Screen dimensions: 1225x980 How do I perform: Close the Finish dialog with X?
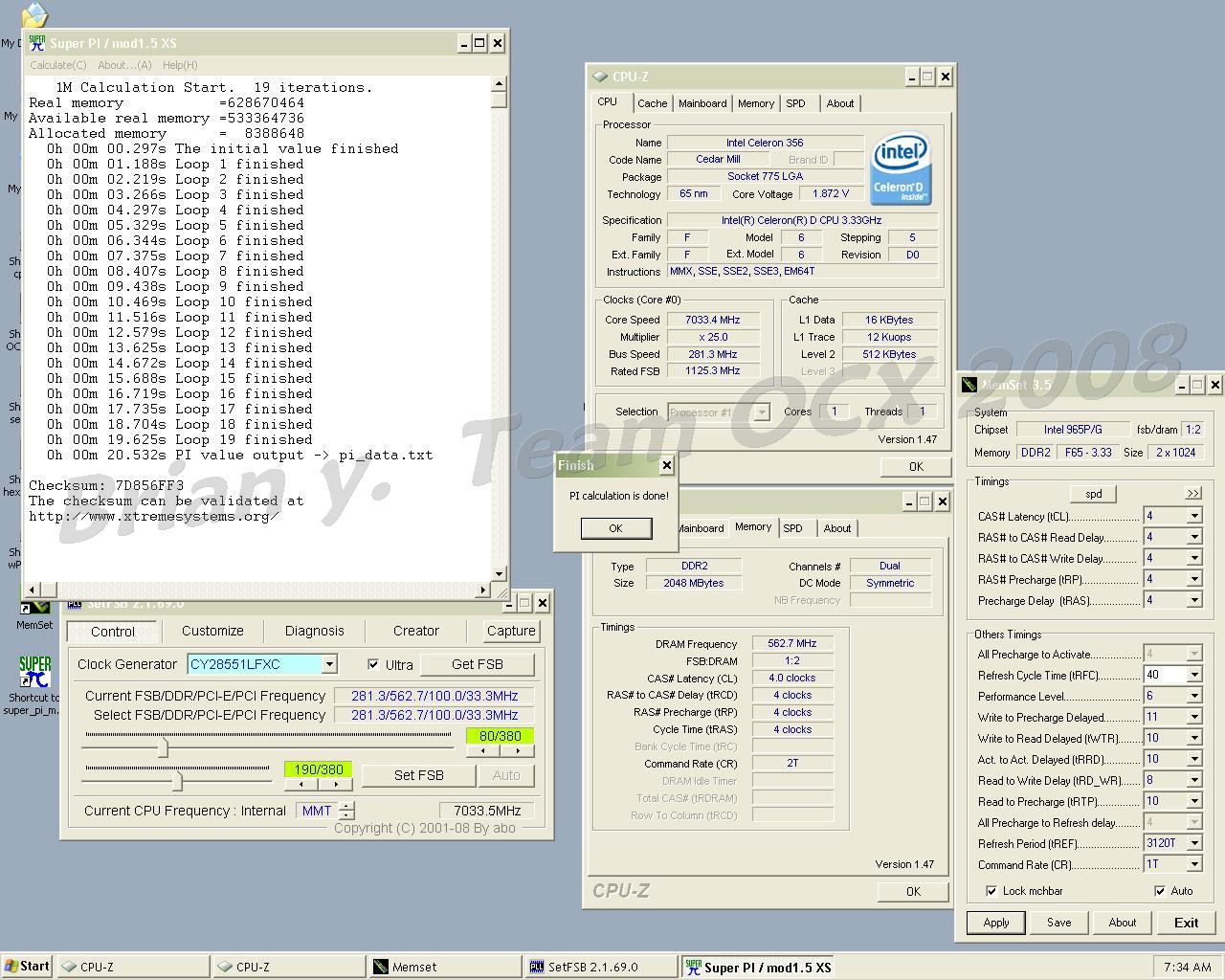pyautogui.click(x=667, y=465)
